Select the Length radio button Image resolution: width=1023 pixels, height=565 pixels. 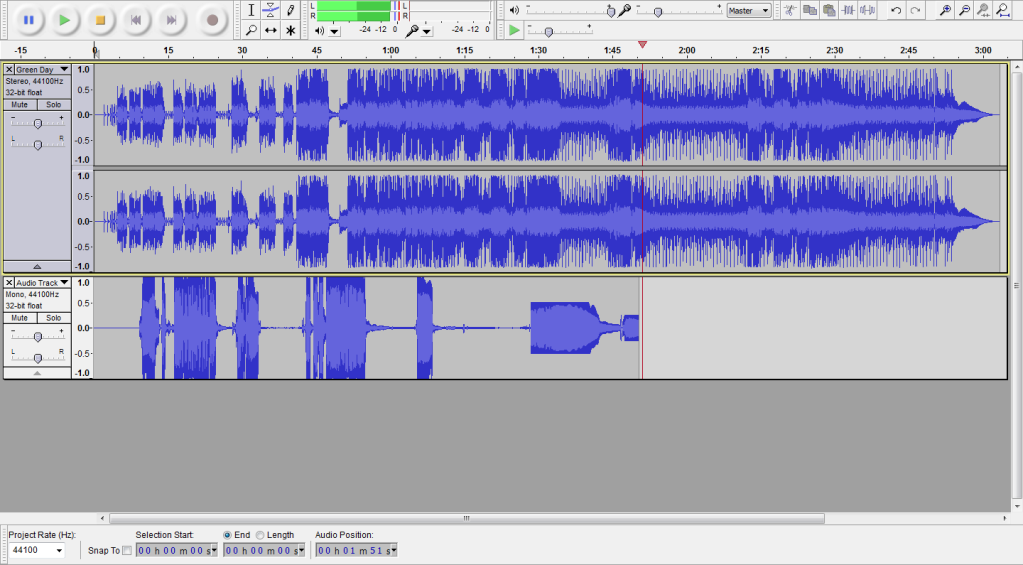pyautogui.click(x=261, y=535)
